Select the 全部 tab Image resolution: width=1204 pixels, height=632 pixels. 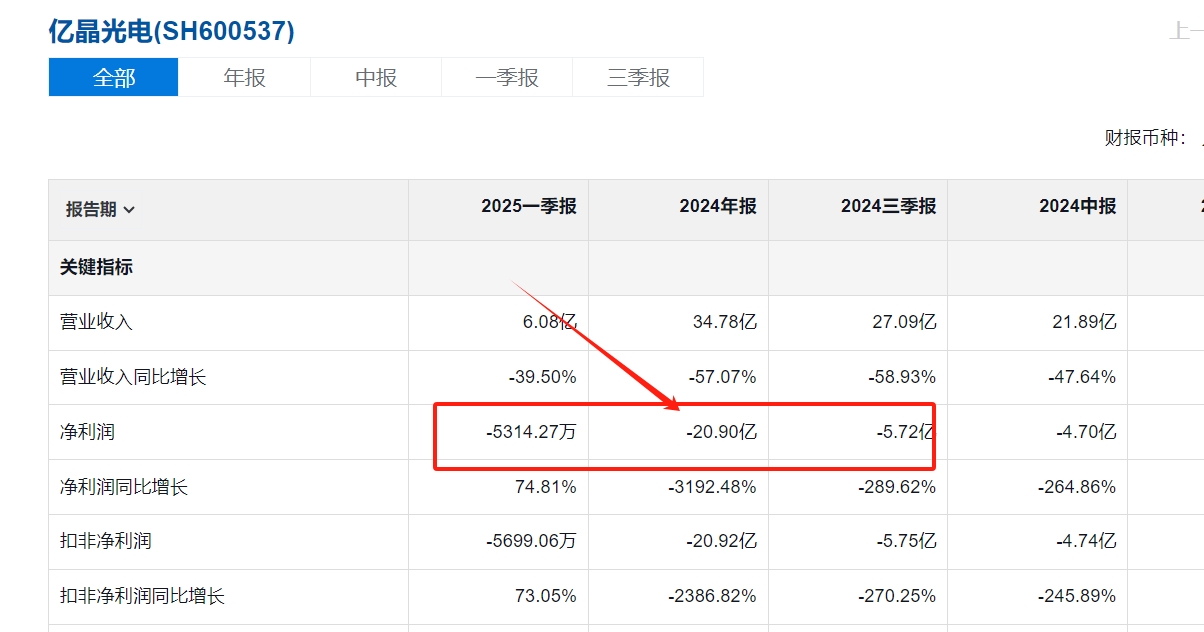(114, 77)
